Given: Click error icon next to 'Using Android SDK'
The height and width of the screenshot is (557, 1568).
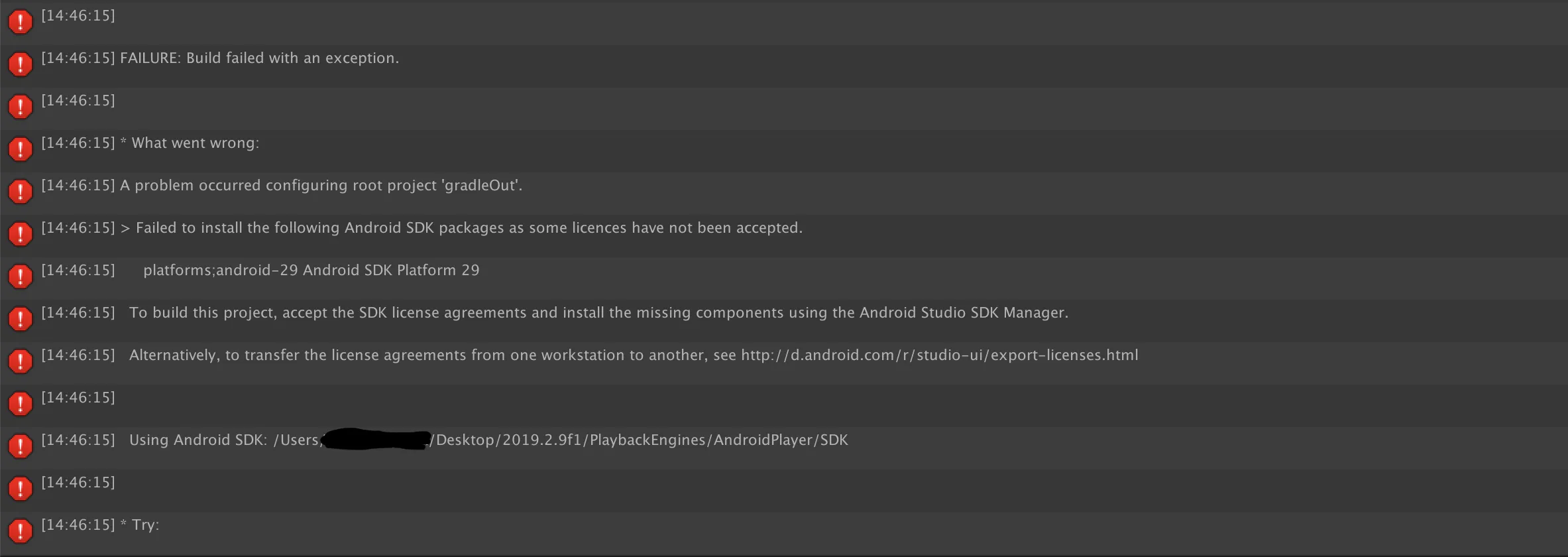Looking at the screenshot, I should tap(21, 446).
